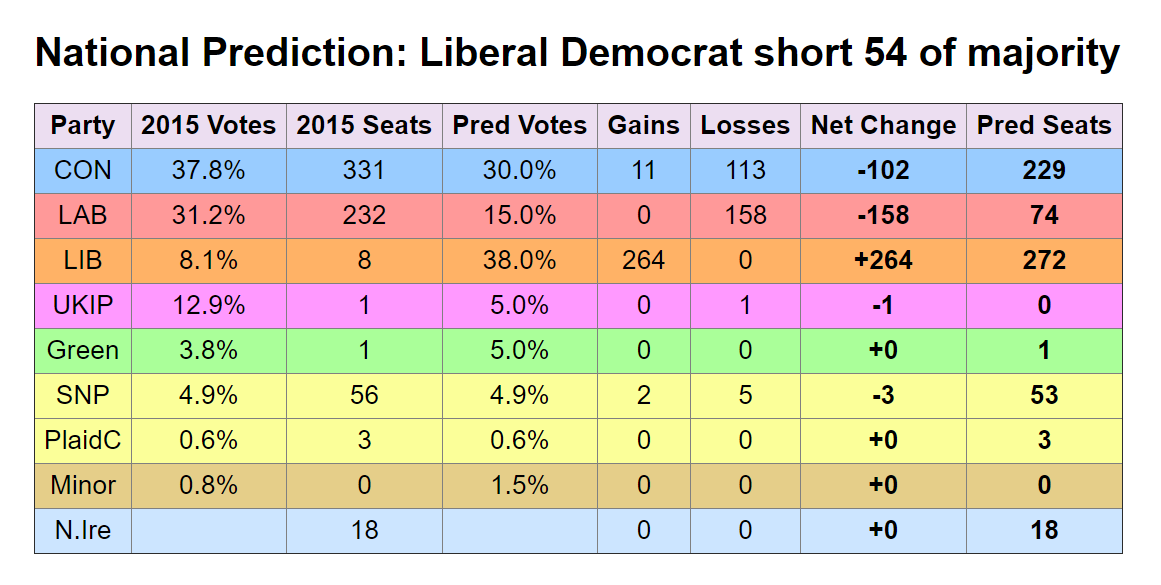Viewport: 1161px width, 585px height.
Task: Select the Party column header
Action: point(83,126)
